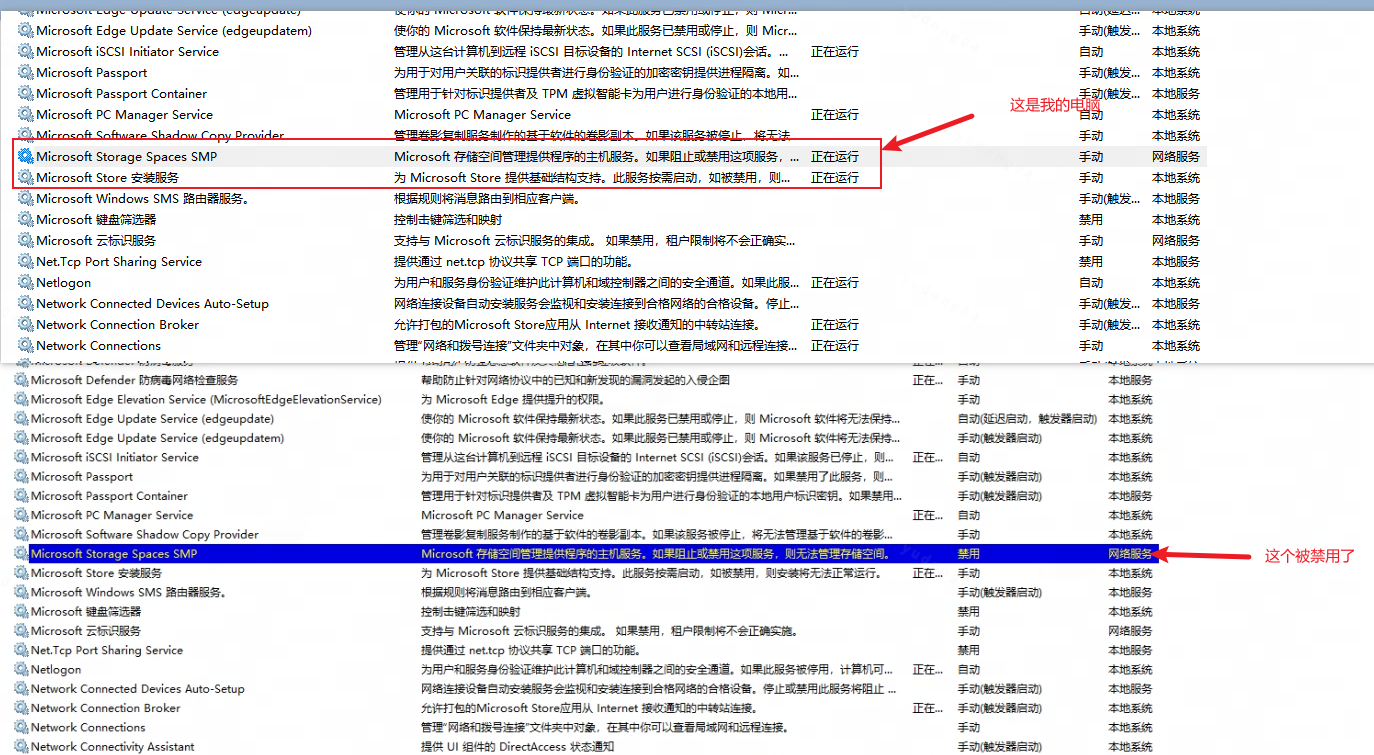
Task: Click "手动(触发器启动)" in Network Connected Devices Auto-Setup row
Action: point(1001,689)
